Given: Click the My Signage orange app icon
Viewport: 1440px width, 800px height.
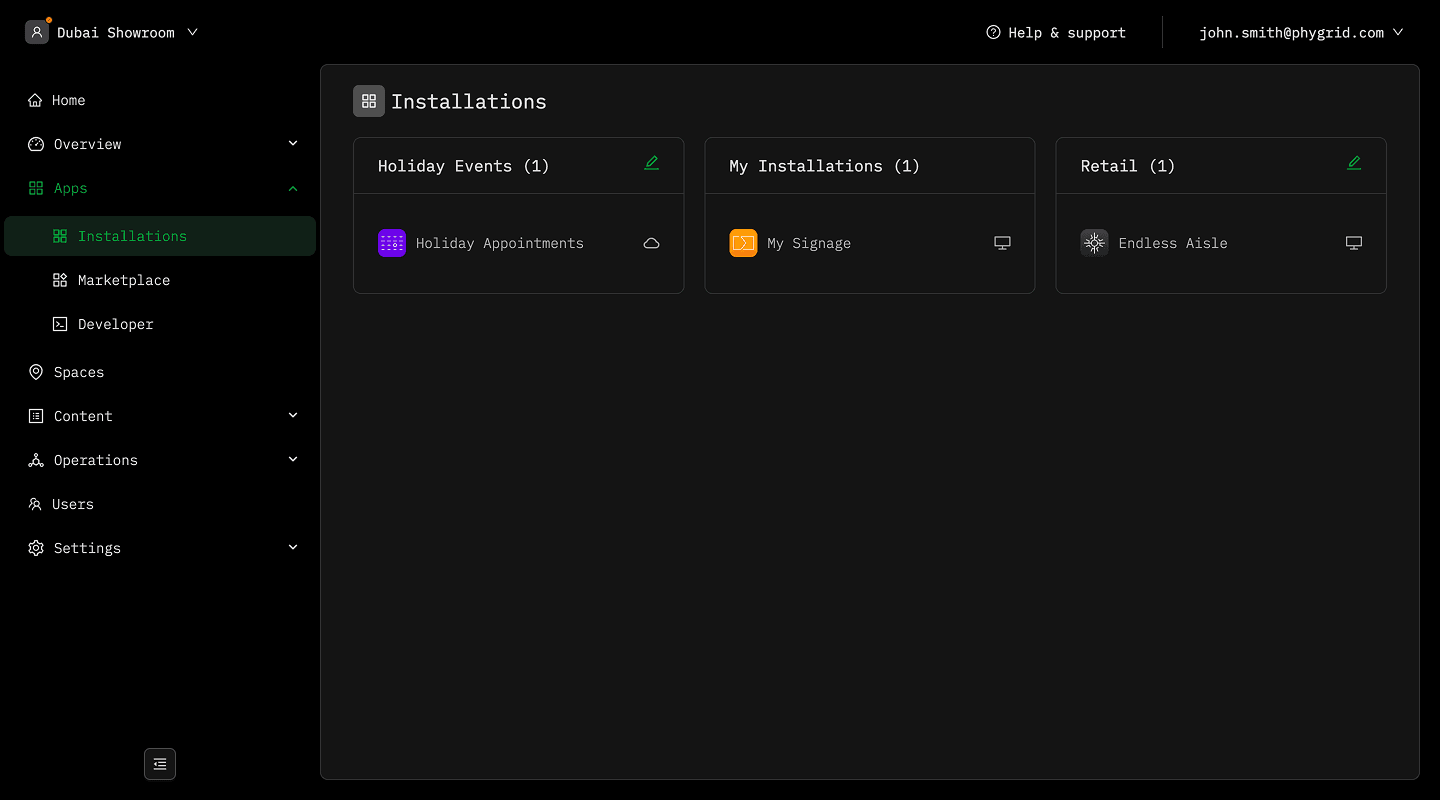Looking at the screenshot, I should (743, 243).
